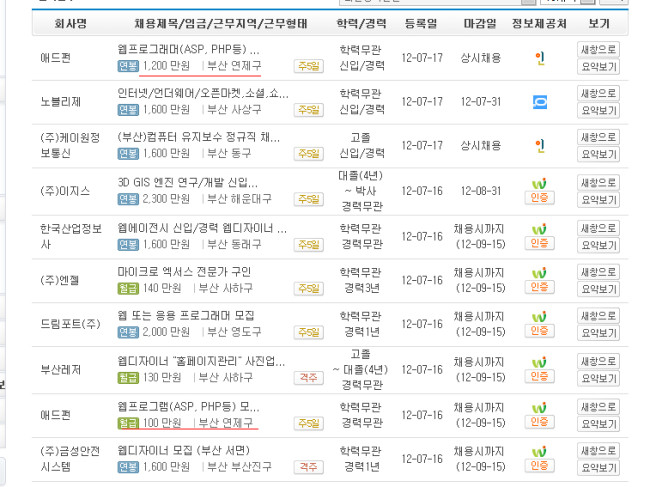Click the 학력/경력 column header

point(361,24)
